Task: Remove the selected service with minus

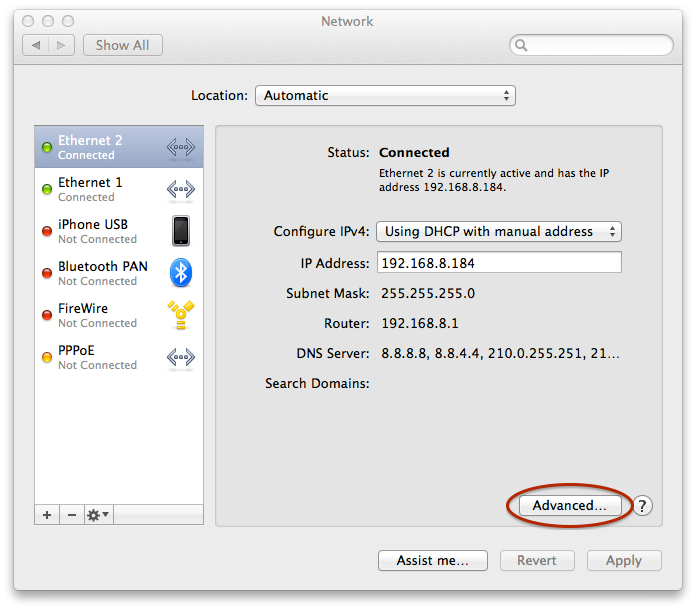Action: (x=72, y=515)
